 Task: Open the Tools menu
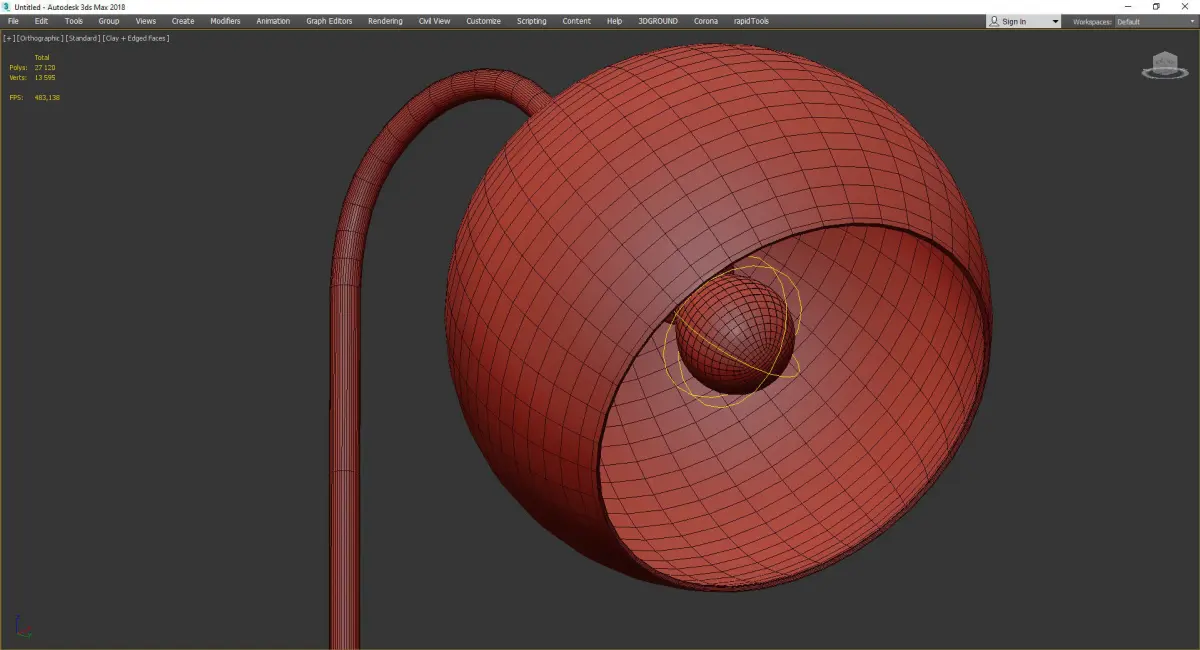[74, 21]
